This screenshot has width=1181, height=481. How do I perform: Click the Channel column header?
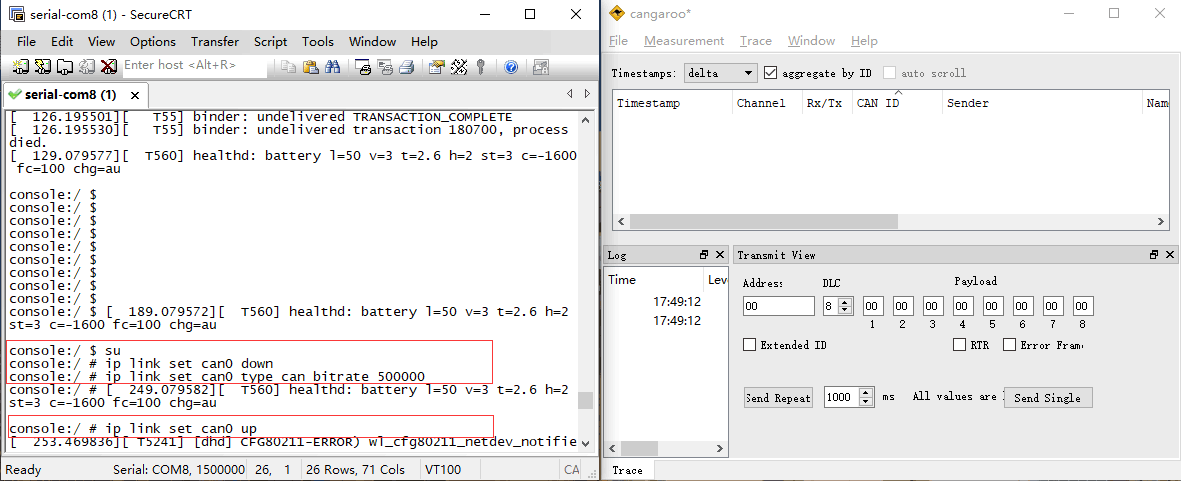click(767, 103)
